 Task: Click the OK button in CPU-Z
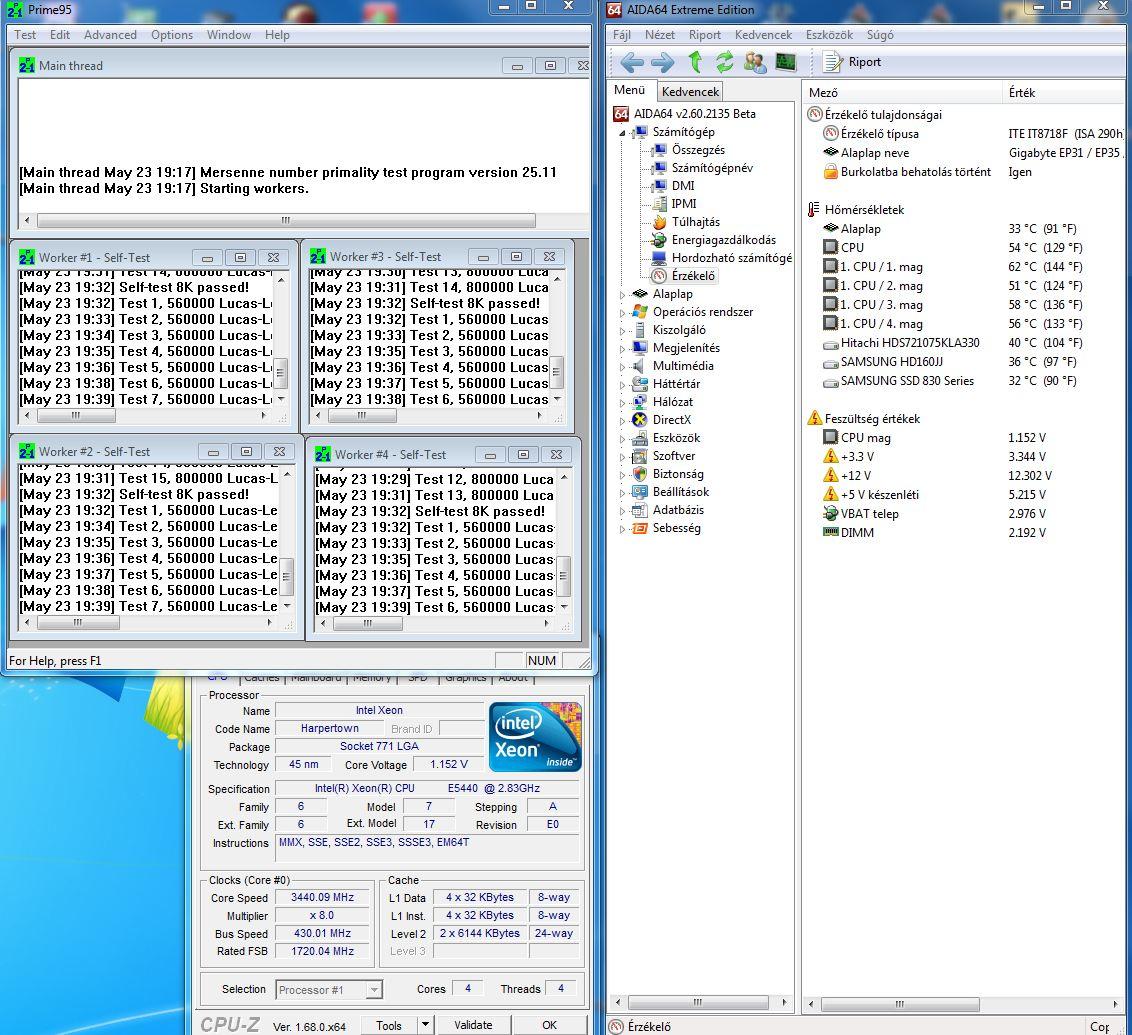pyautogui.click(x=549, y=1025)
